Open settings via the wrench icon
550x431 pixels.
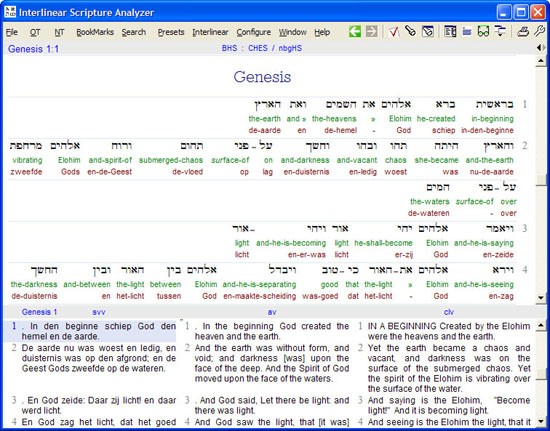tap(540, 32)
